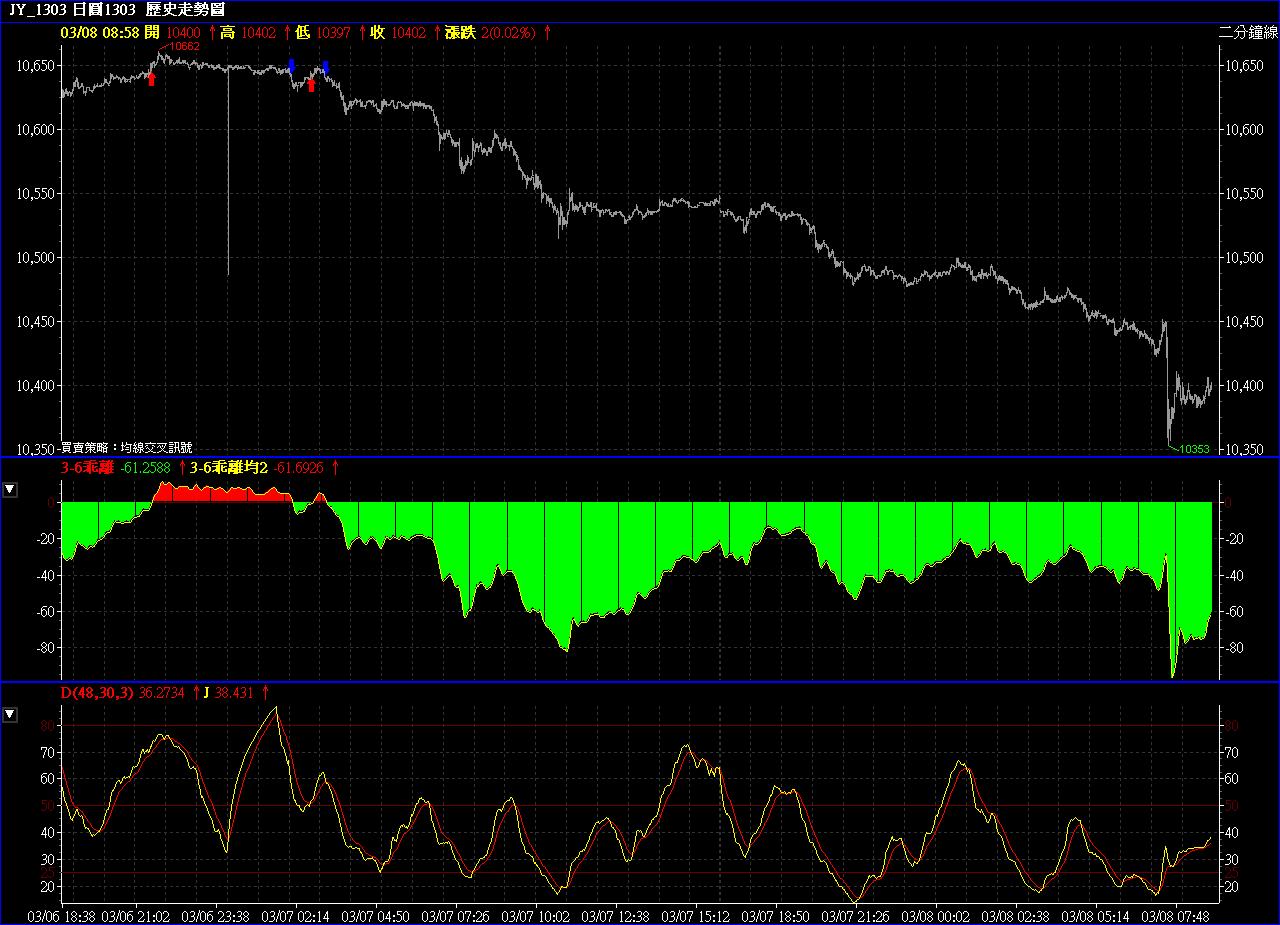Click the 03/08 08:58 timestamp in the header

(100, 33)
